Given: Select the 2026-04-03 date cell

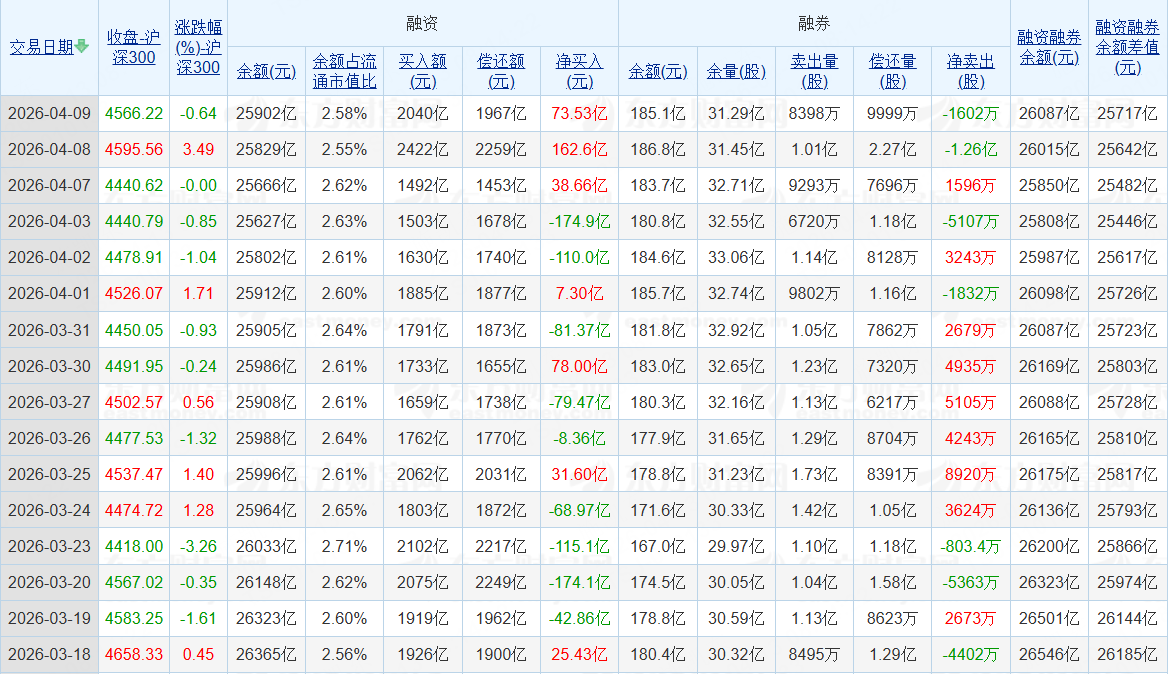Looking at the screenshot, I should point(49,222).
